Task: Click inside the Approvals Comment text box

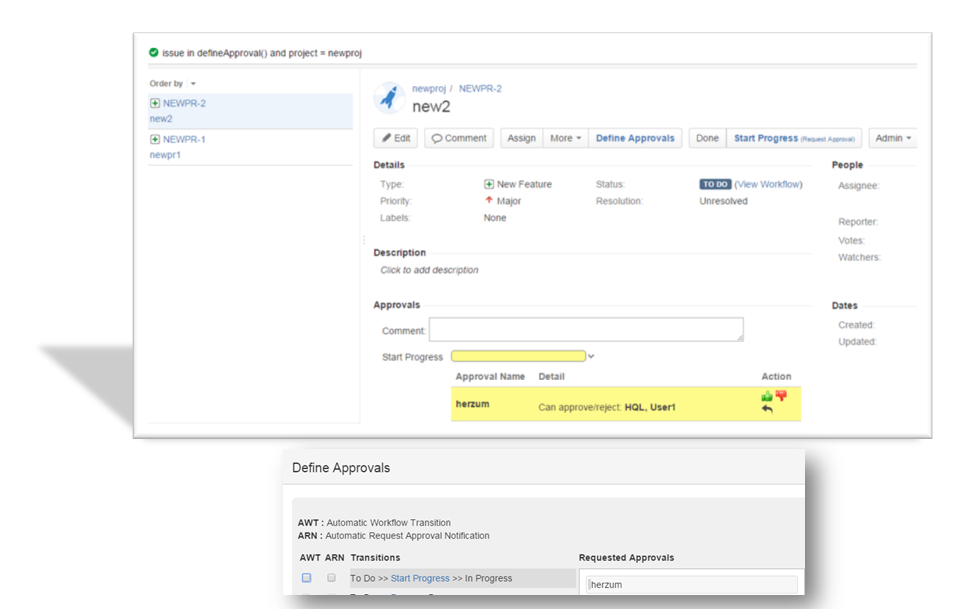Action: [x=586, y=330]
